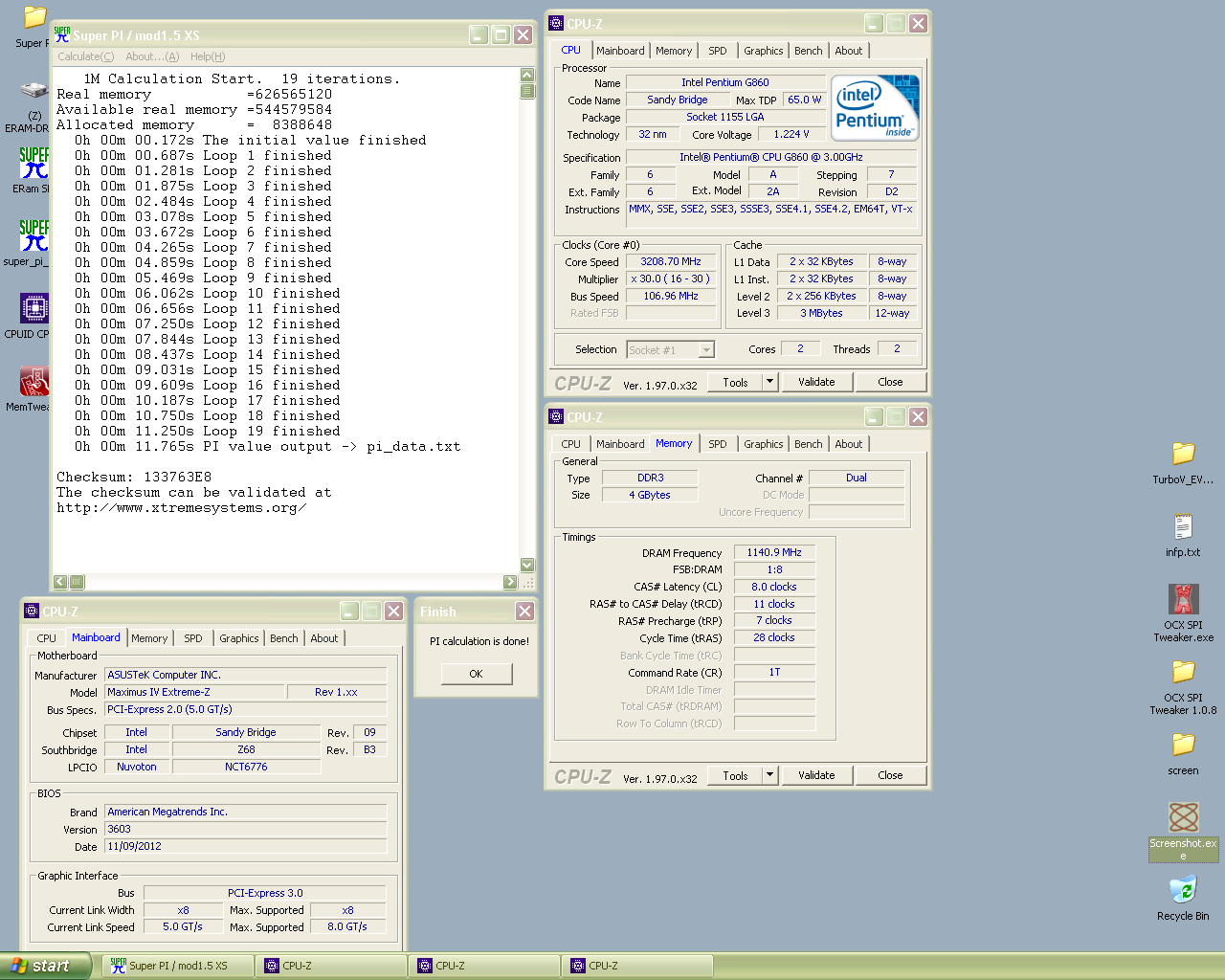
Task: Select Mainboard tab in CPU-Z CPU window
Action: tap(620, 51)
